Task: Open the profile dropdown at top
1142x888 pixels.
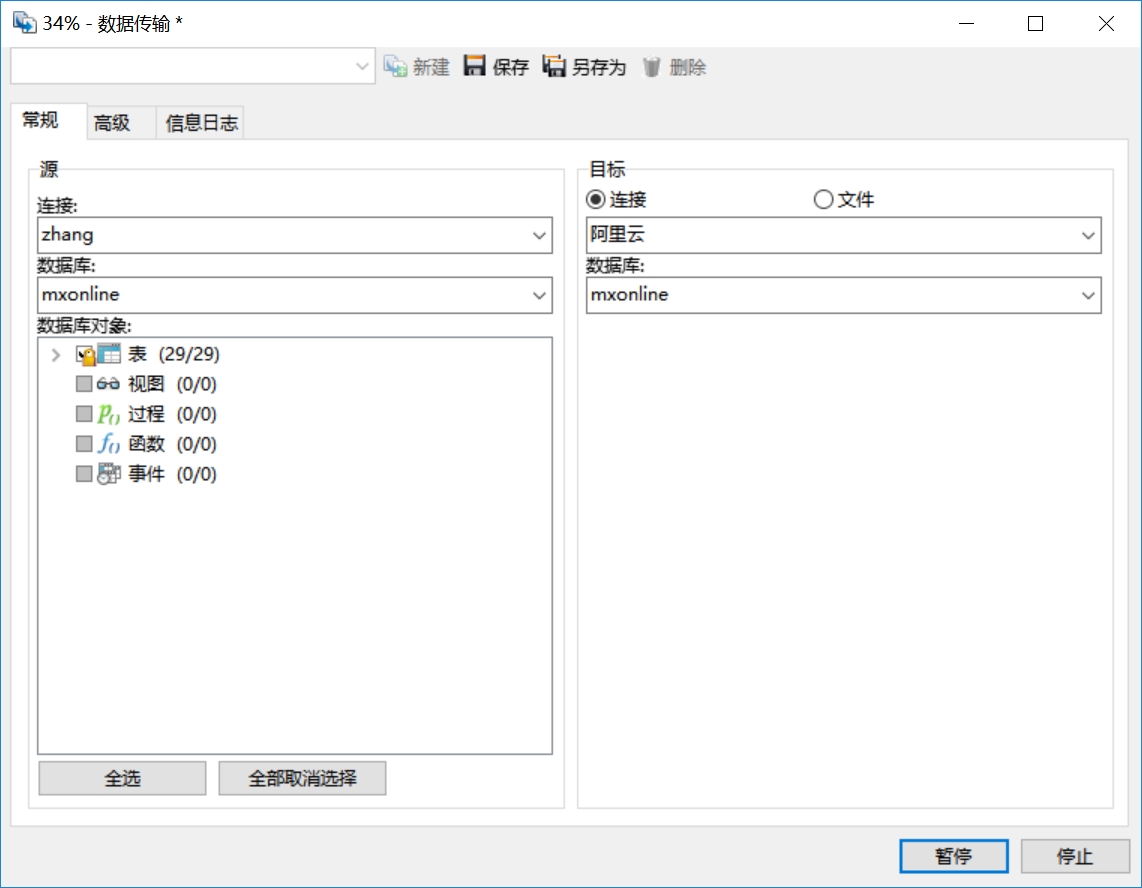Action: click(361, 66)
